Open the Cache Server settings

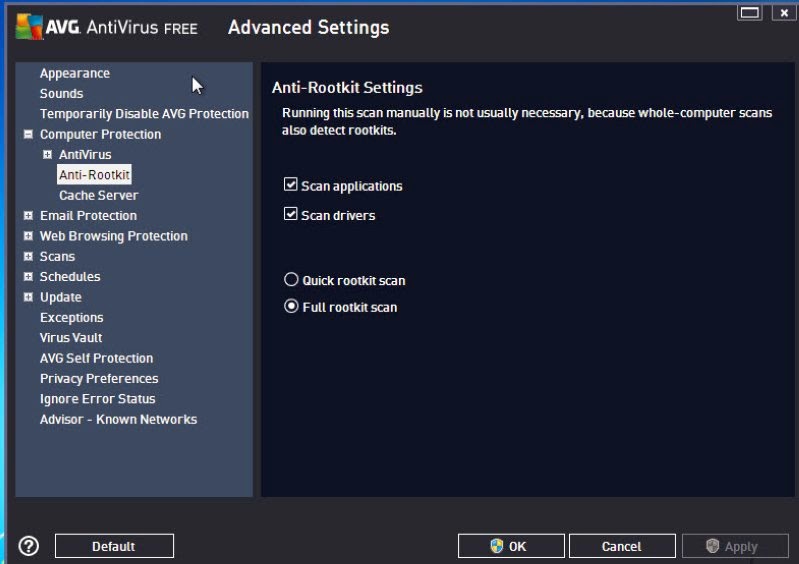pos(99,195)
